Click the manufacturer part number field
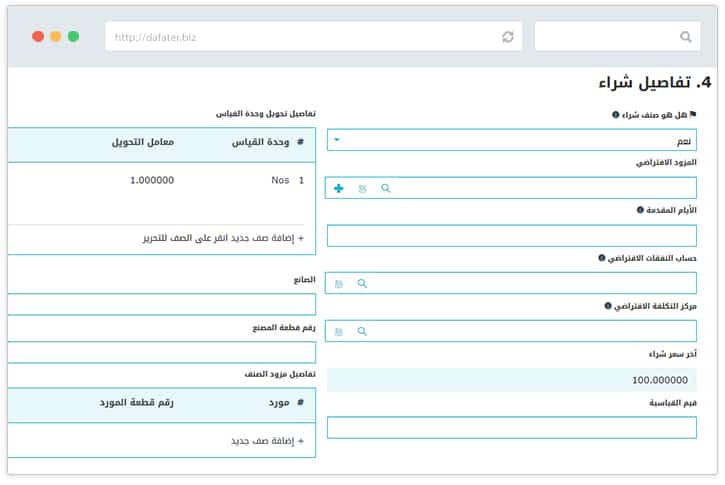Viewport: 725px width, 485px height. pos(161,352)
